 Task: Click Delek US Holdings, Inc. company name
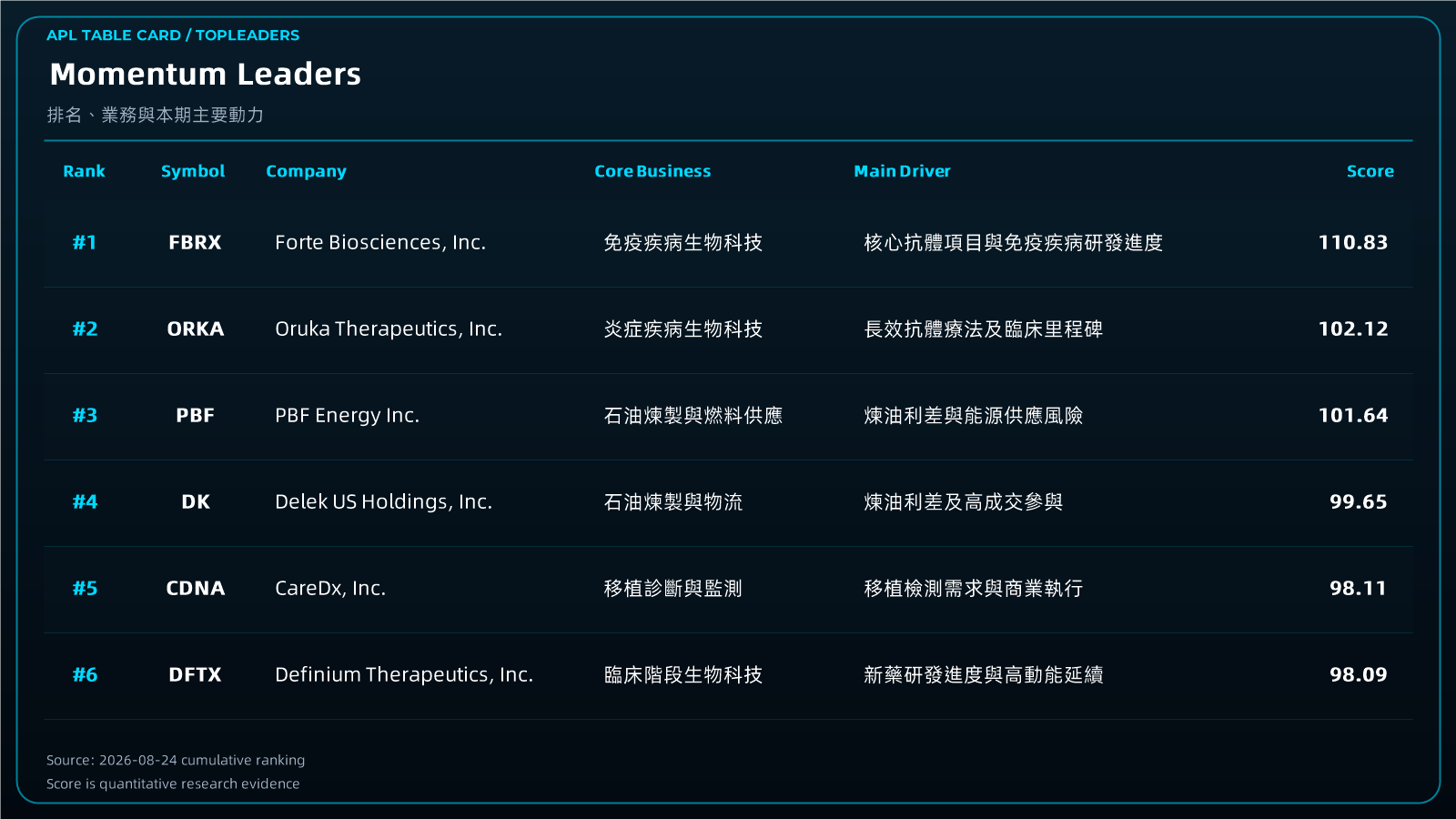pos(384,501)
